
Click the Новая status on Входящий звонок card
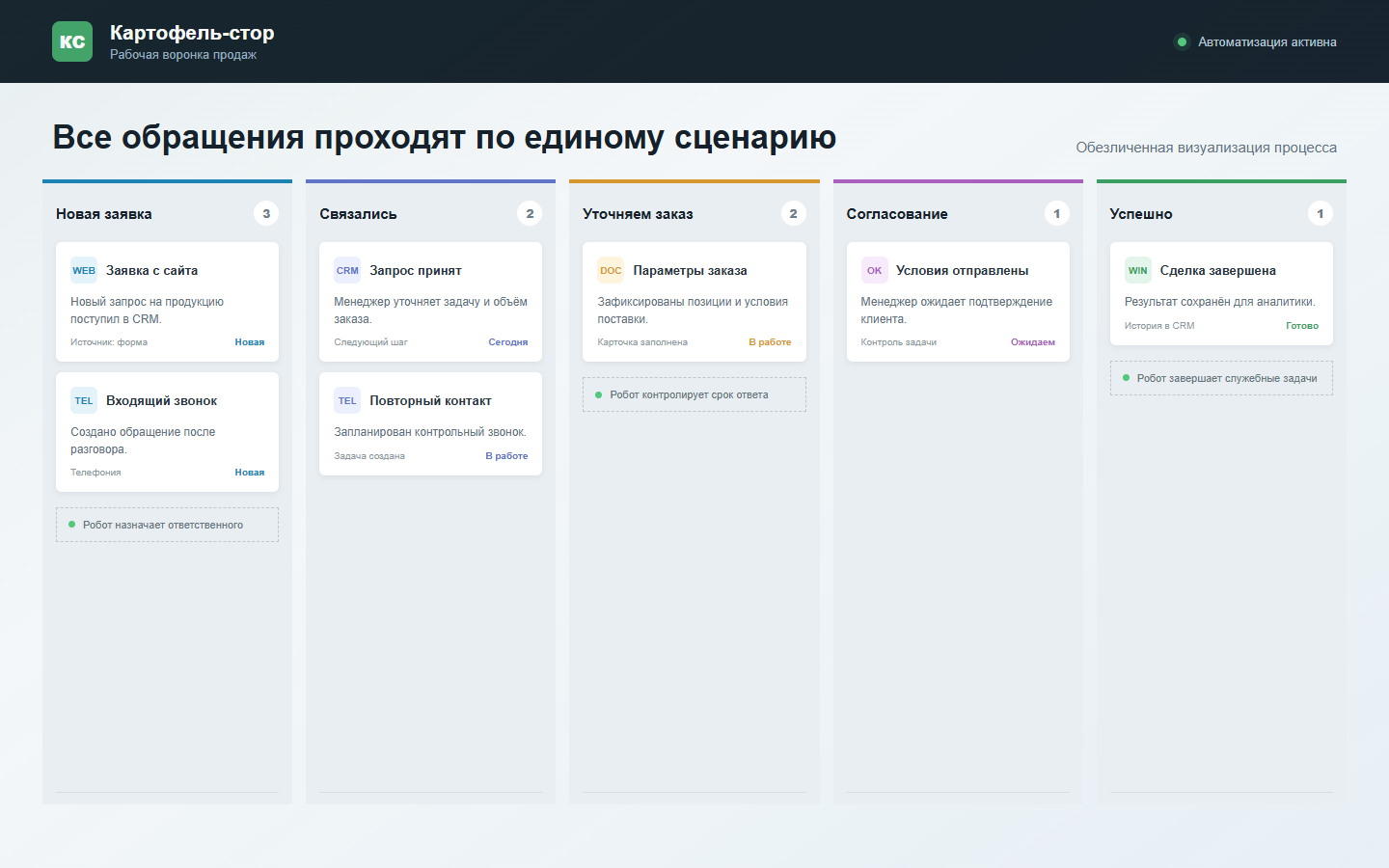(250, 473)
